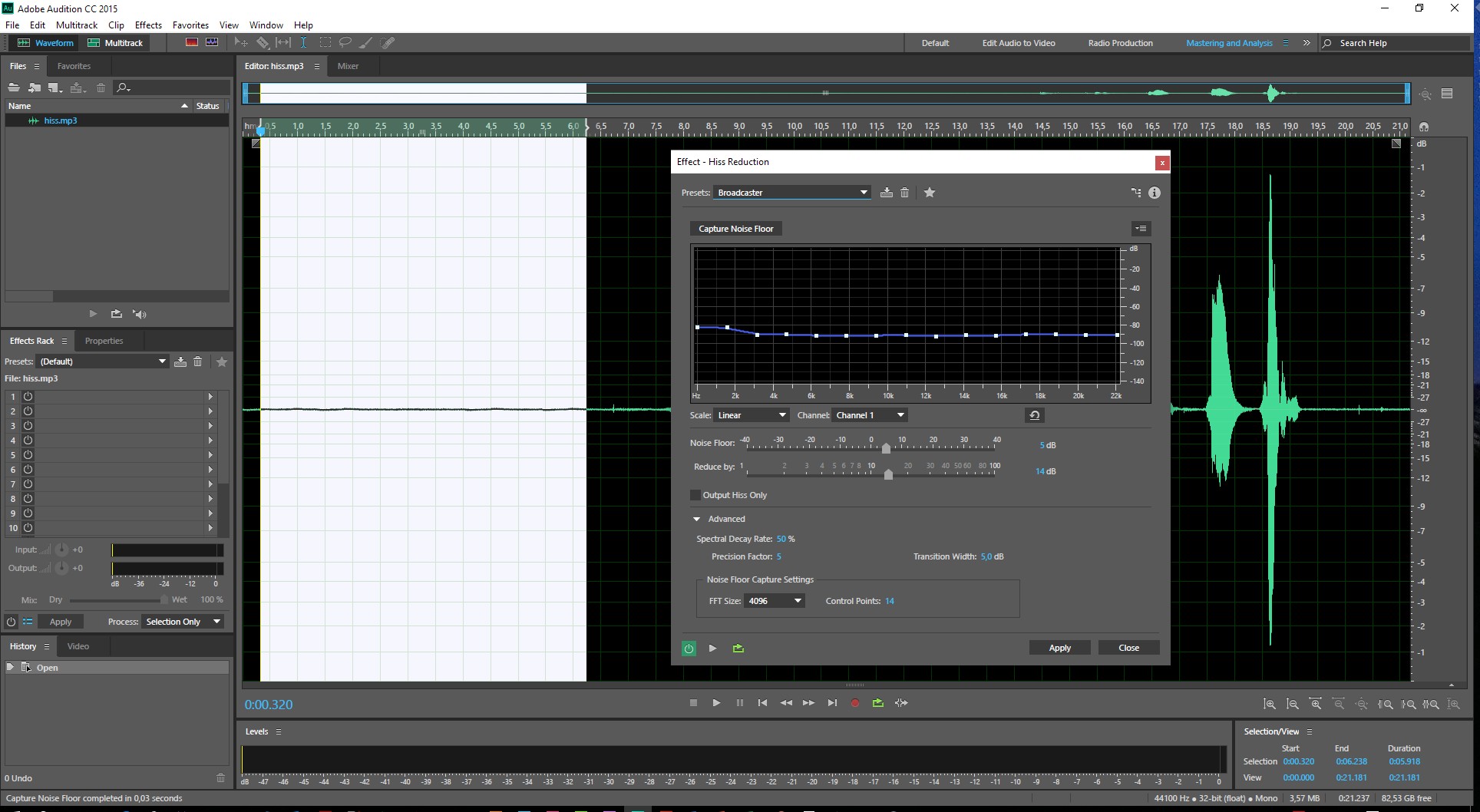Open the Broadcaster presets dropdown

791,193
